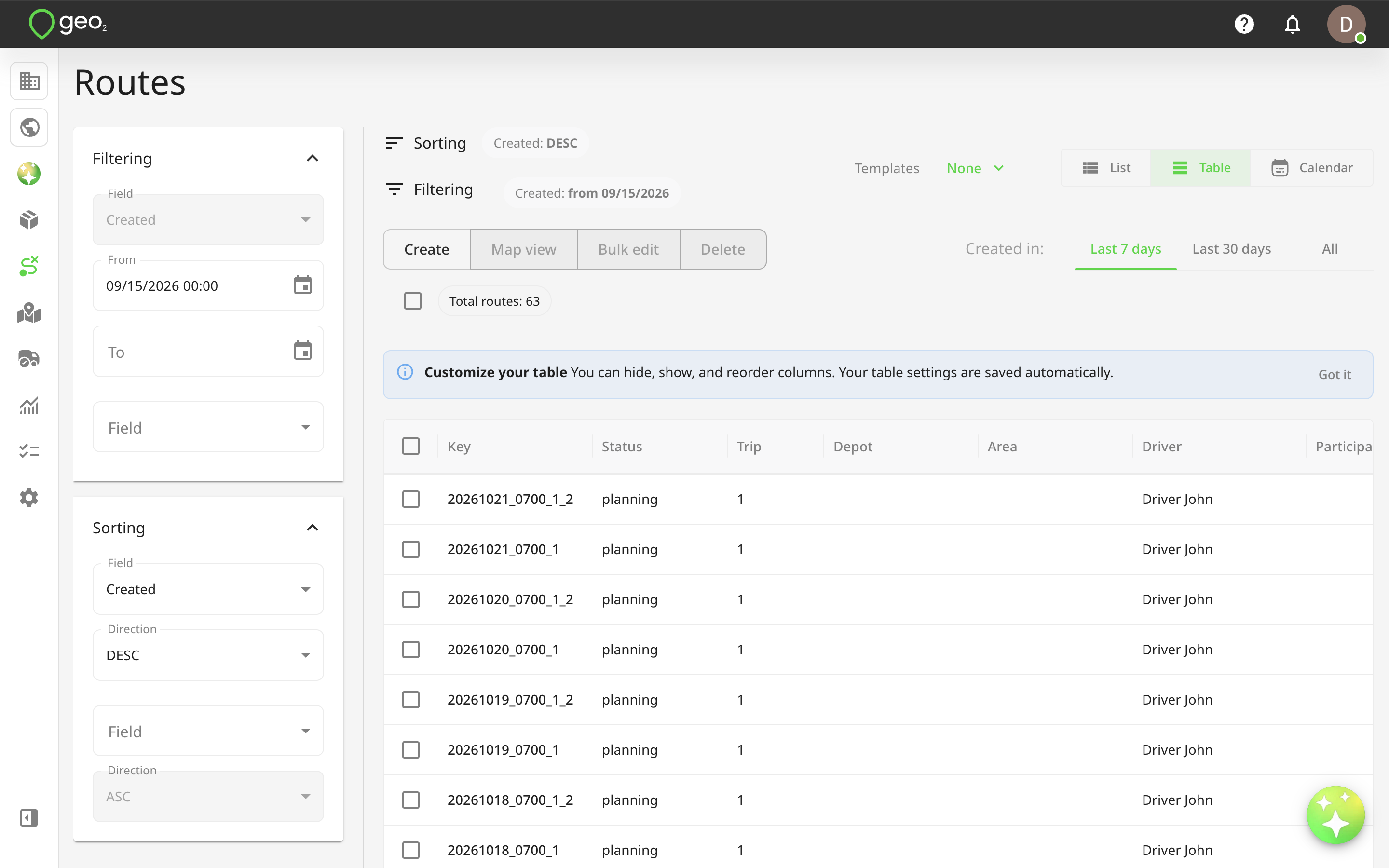The height and width of the screenshot is (868, 1389).
Task: Select the All created-in tab
Action: 1329,249
